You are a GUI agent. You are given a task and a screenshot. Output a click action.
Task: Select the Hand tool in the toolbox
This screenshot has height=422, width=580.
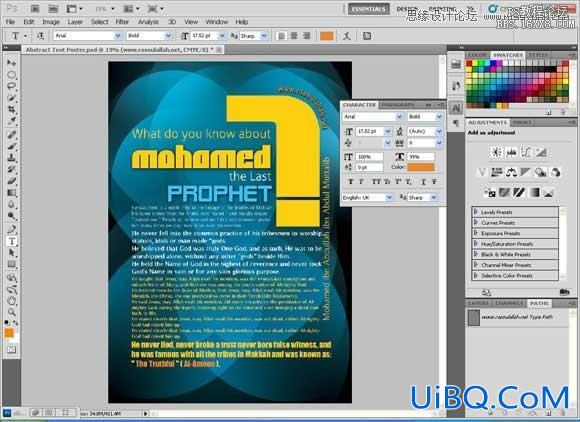click(11, 301)
